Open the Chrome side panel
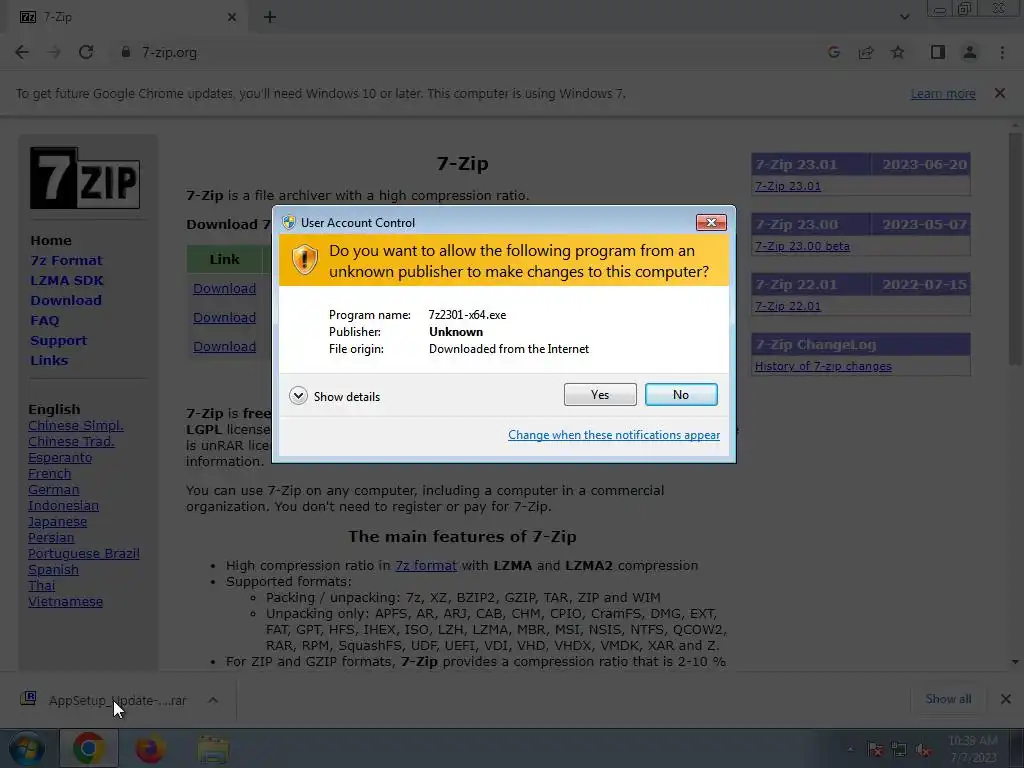Viewport: 1024px width, 768px height. [x=938, y=52]
